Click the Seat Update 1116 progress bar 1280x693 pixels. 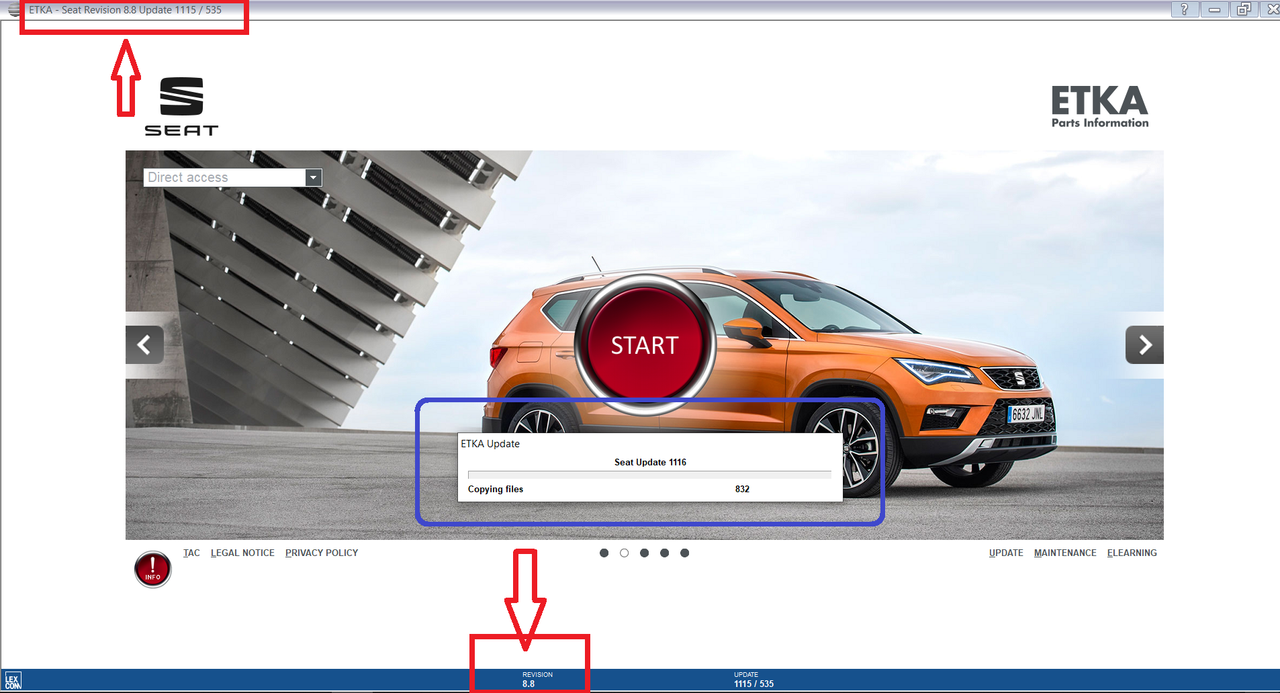coord(650,474)
